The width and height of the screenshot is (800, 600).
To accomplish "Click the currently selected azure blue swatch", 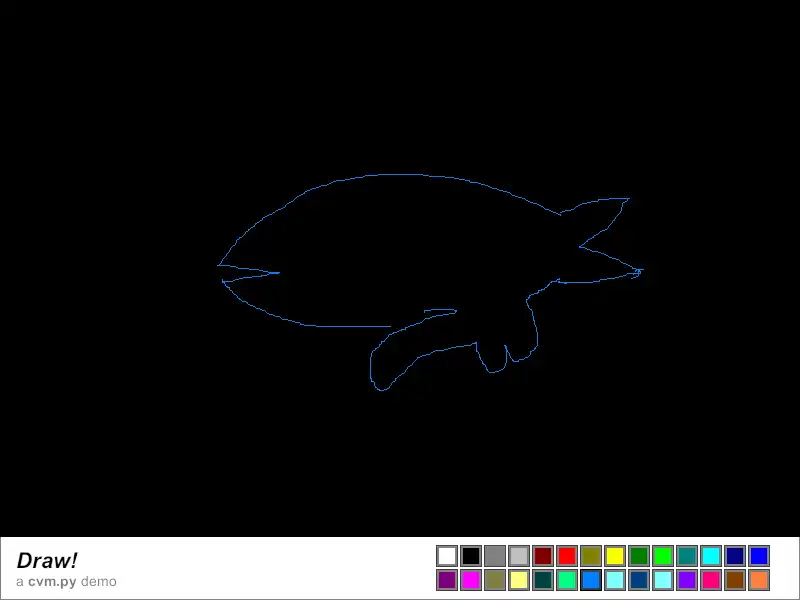I will pos(591,580).
